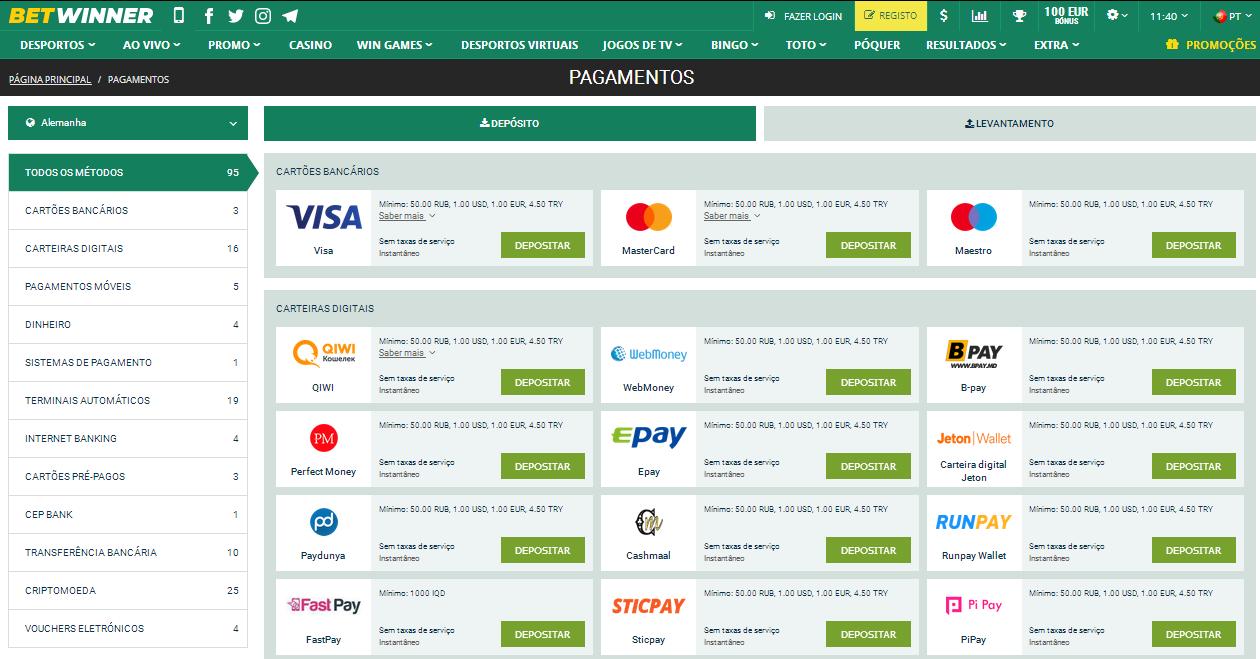Go to the CASINO section
Viewport: 1260px width, 659px height.
(x=310, y=45)
